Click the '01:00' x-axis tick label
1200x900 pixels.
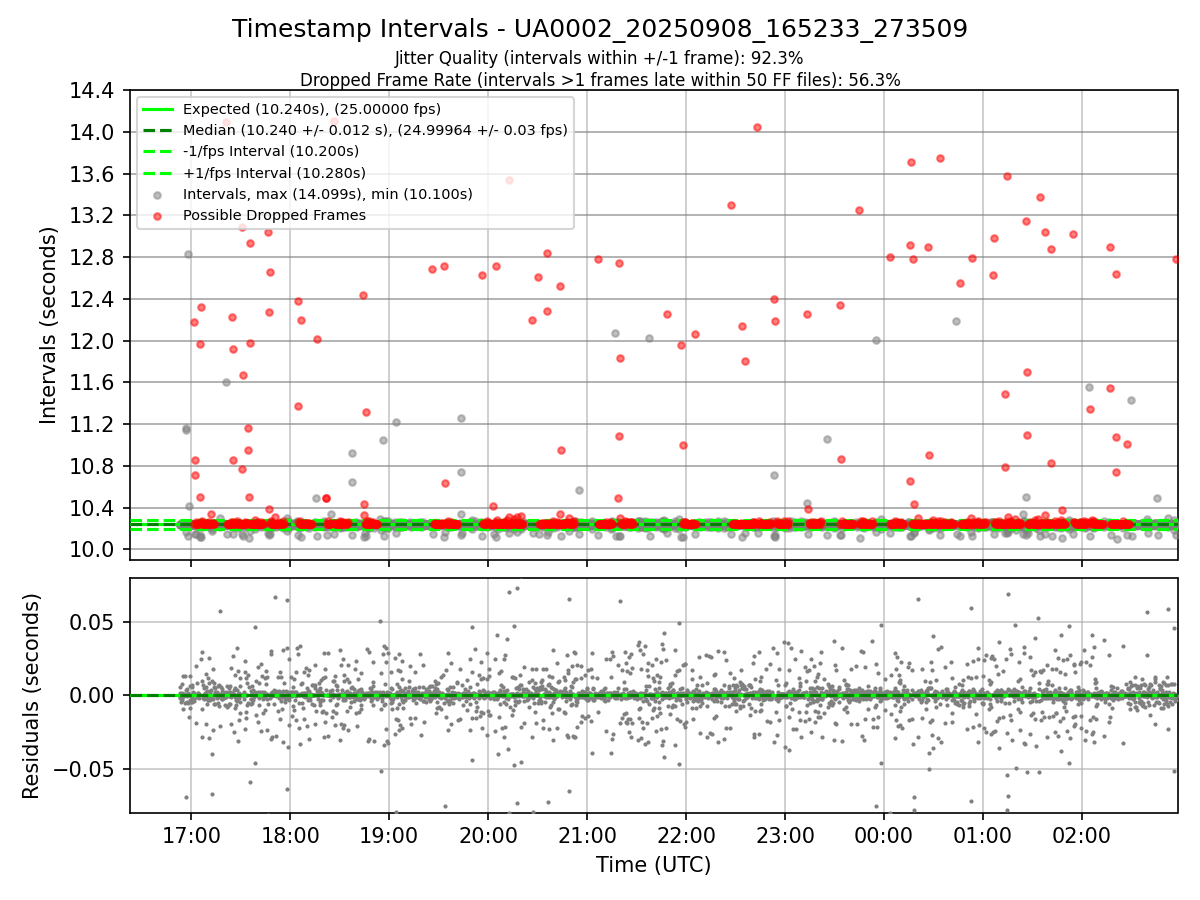(x=983, y=834)
